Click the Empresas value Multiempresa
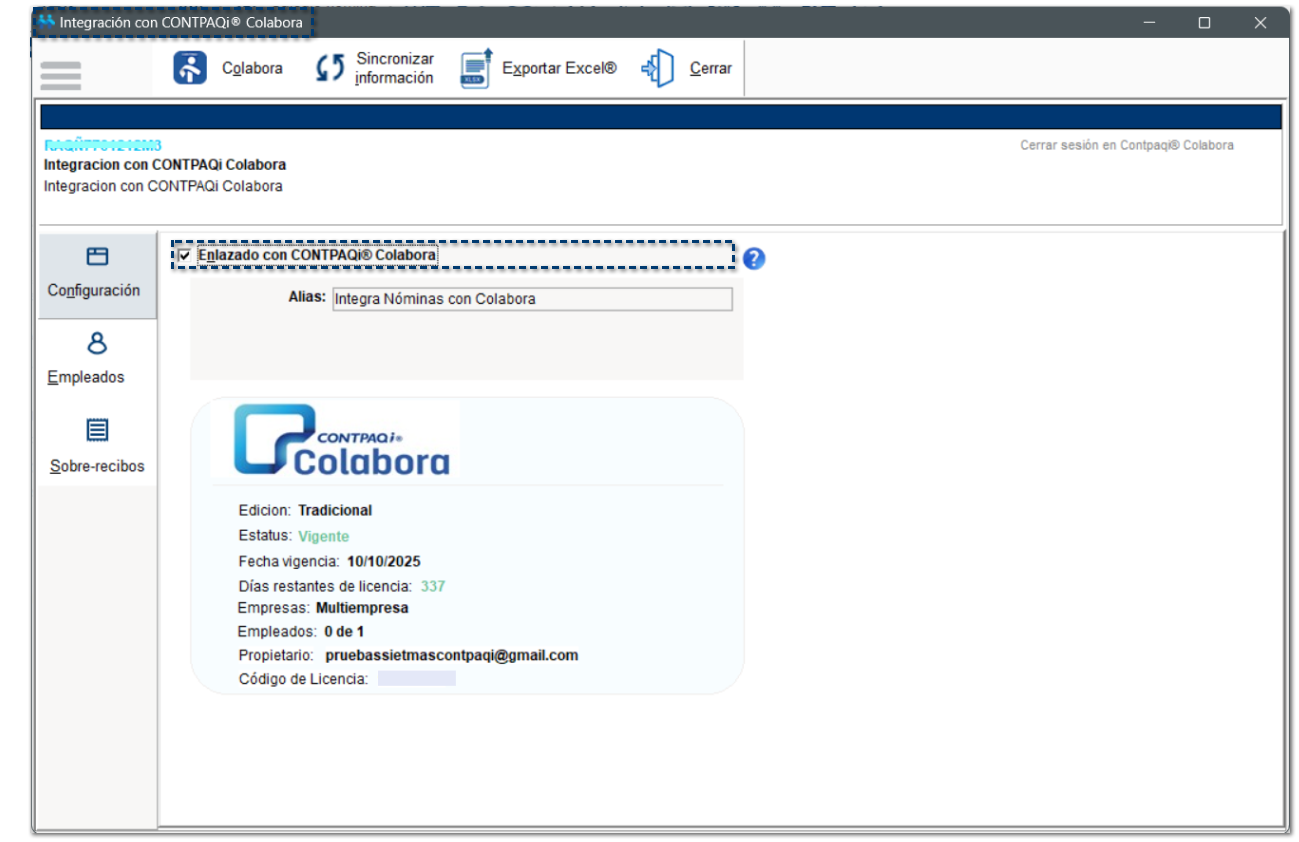1299x842 pixels. [362, 607]
